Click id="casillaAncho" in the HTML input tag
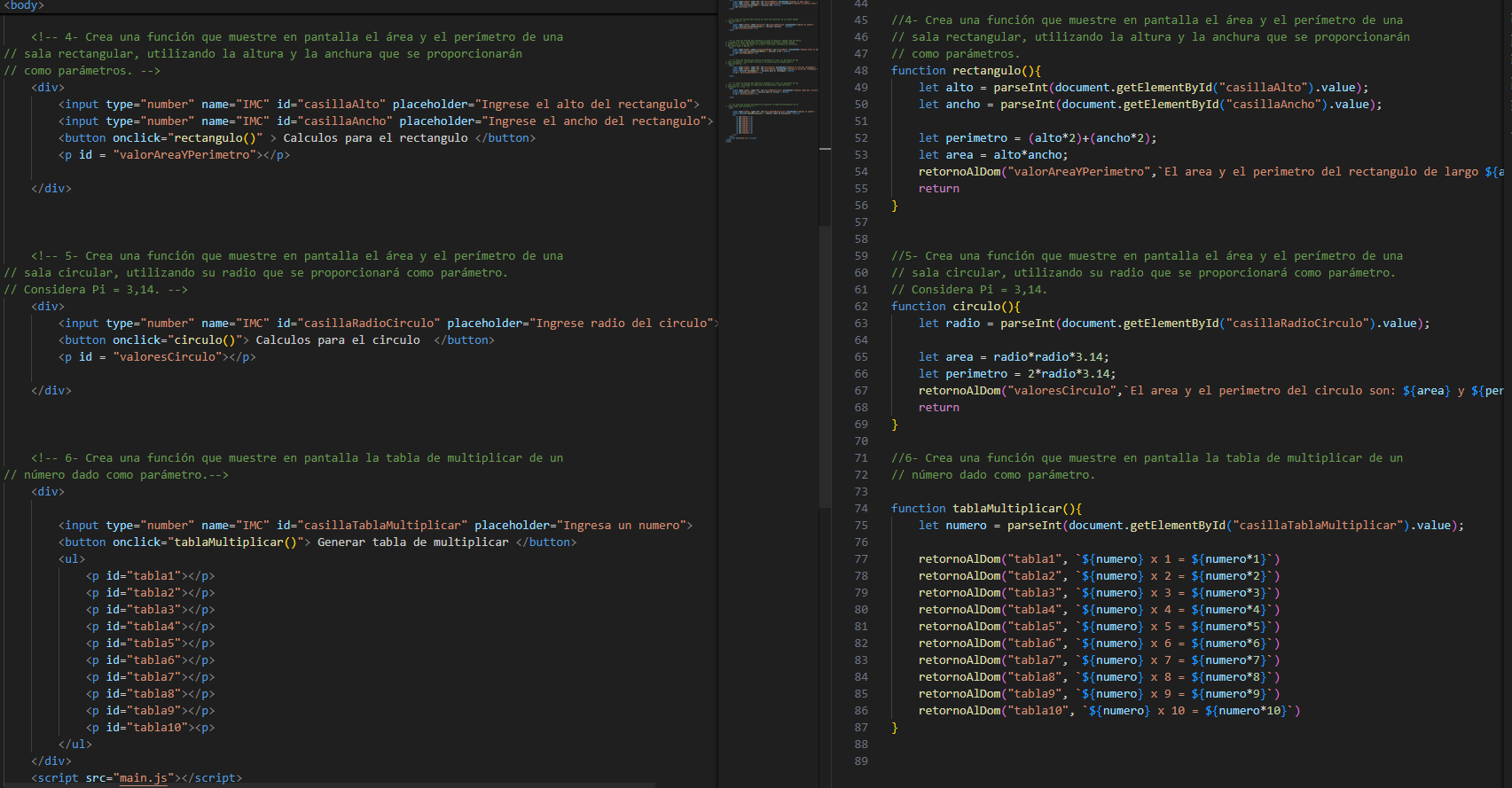 [334, 121]
